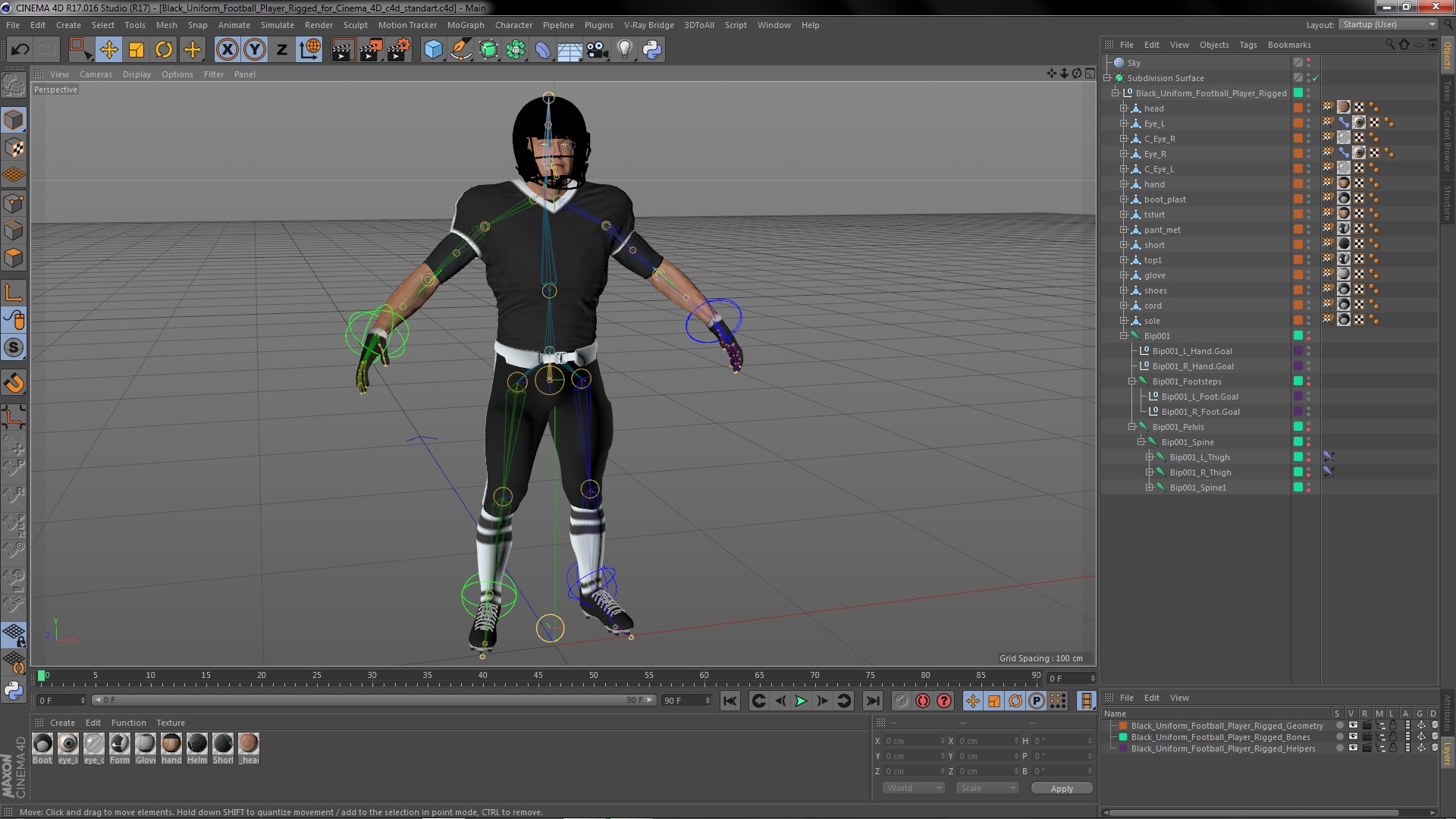1456x819 pixels.
Task: Collapse Bip001_Pelvis branch
Action: tap(1132, 427)
